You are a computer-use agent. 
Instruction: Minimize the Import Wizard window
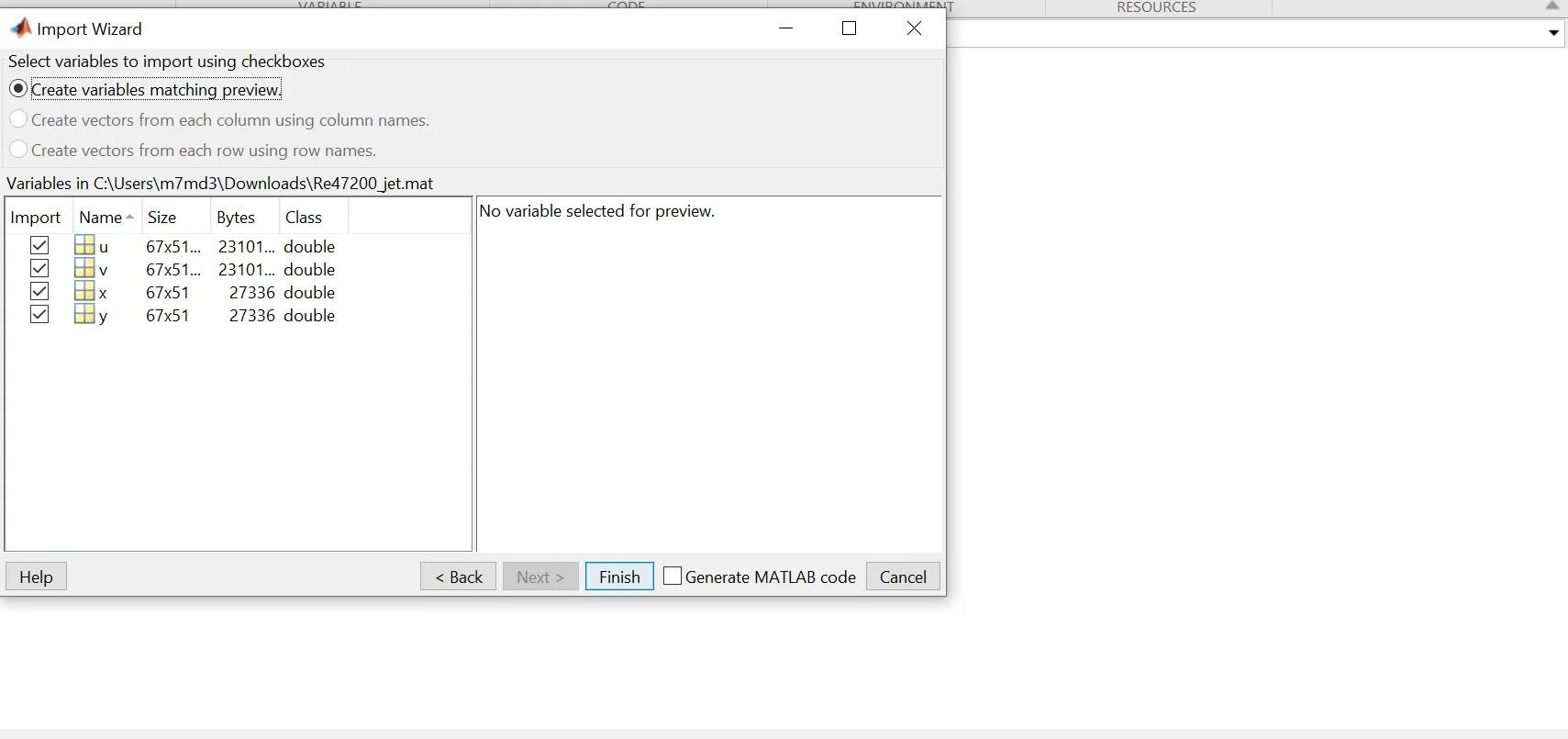point(786,28)
